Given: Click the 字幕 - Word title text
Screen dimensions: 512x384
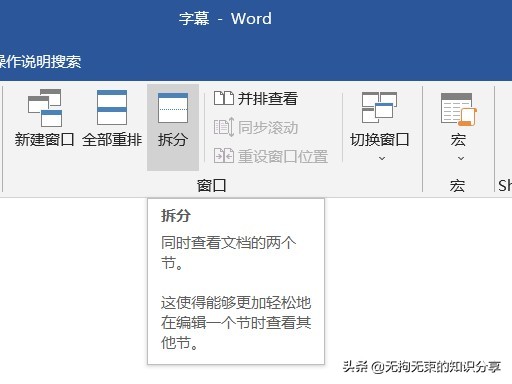Looking at the screenshot, I should [x=225, y=19].
